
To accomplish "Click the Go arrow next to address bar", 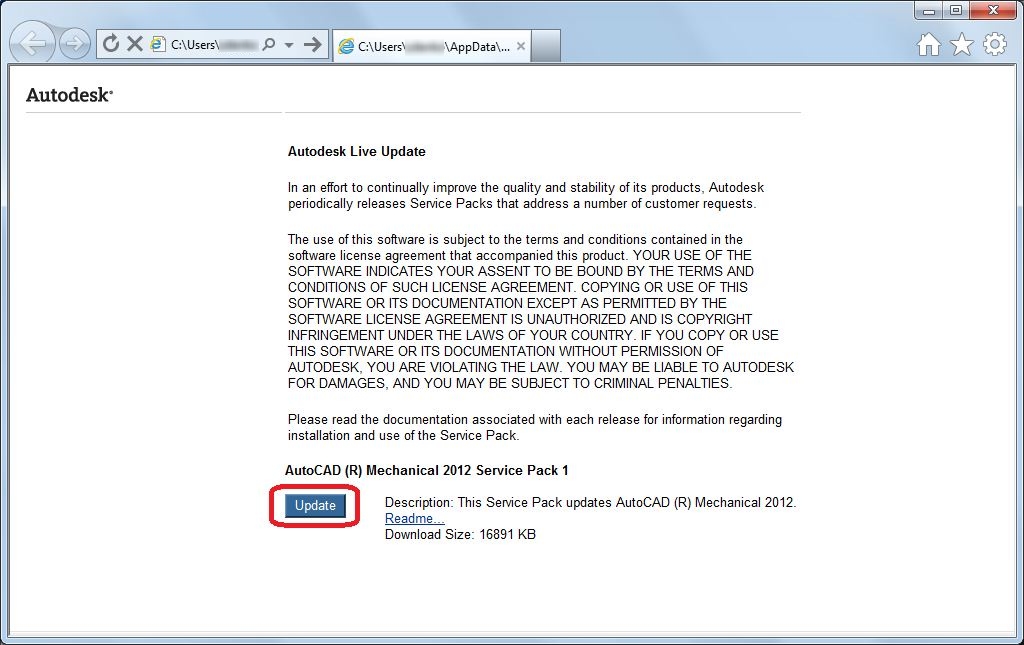I will click(x=313, y=44).
